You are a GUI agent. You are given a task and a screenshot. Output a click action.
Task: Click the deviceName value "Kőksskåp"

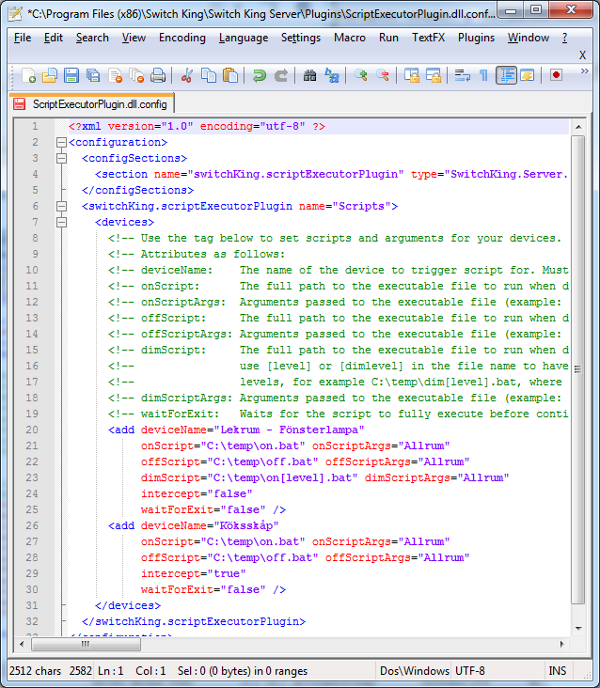(246, 525)
